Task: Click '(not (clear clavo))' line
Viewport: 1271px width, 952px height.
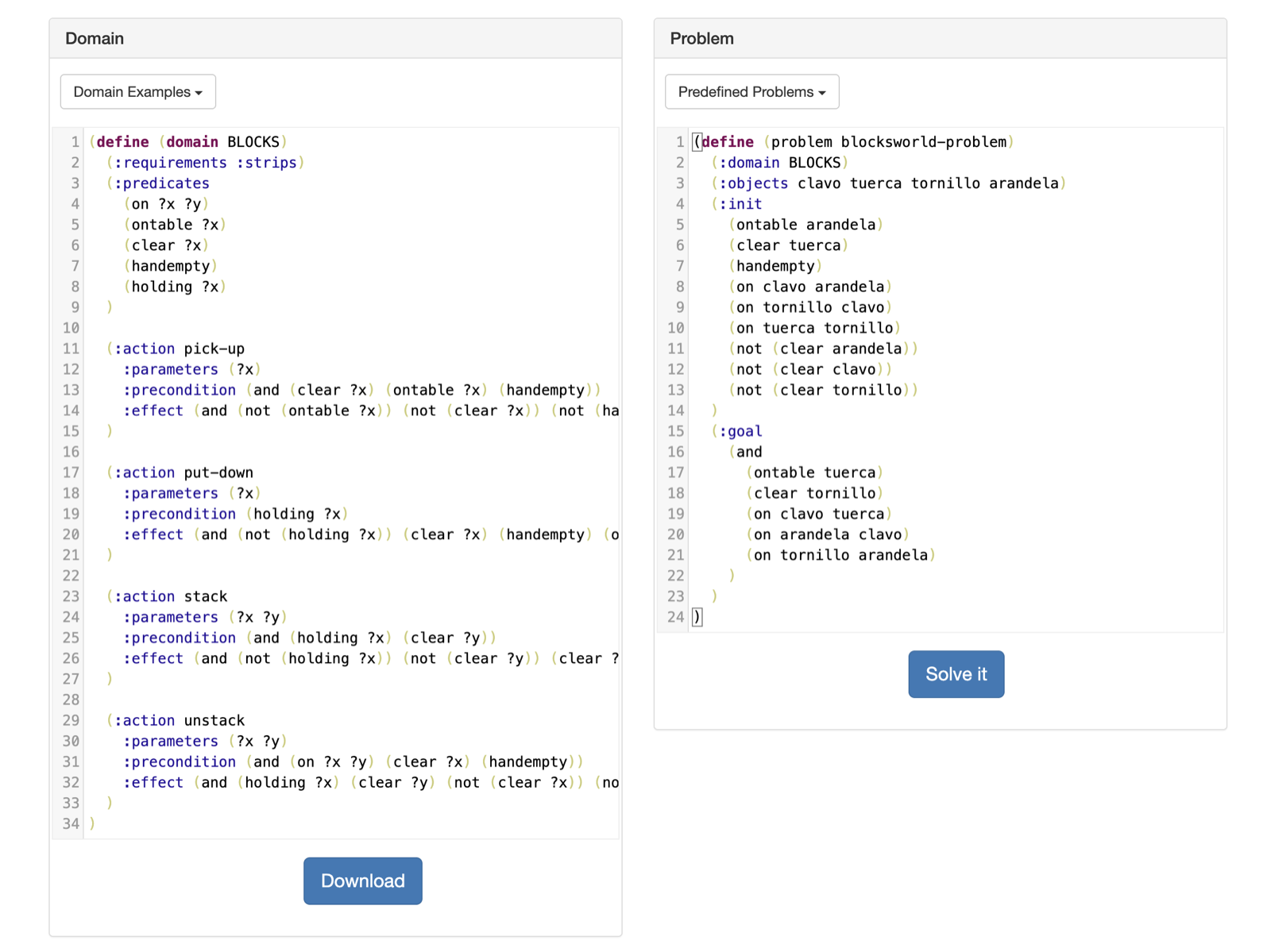Action: click(810, 369)
